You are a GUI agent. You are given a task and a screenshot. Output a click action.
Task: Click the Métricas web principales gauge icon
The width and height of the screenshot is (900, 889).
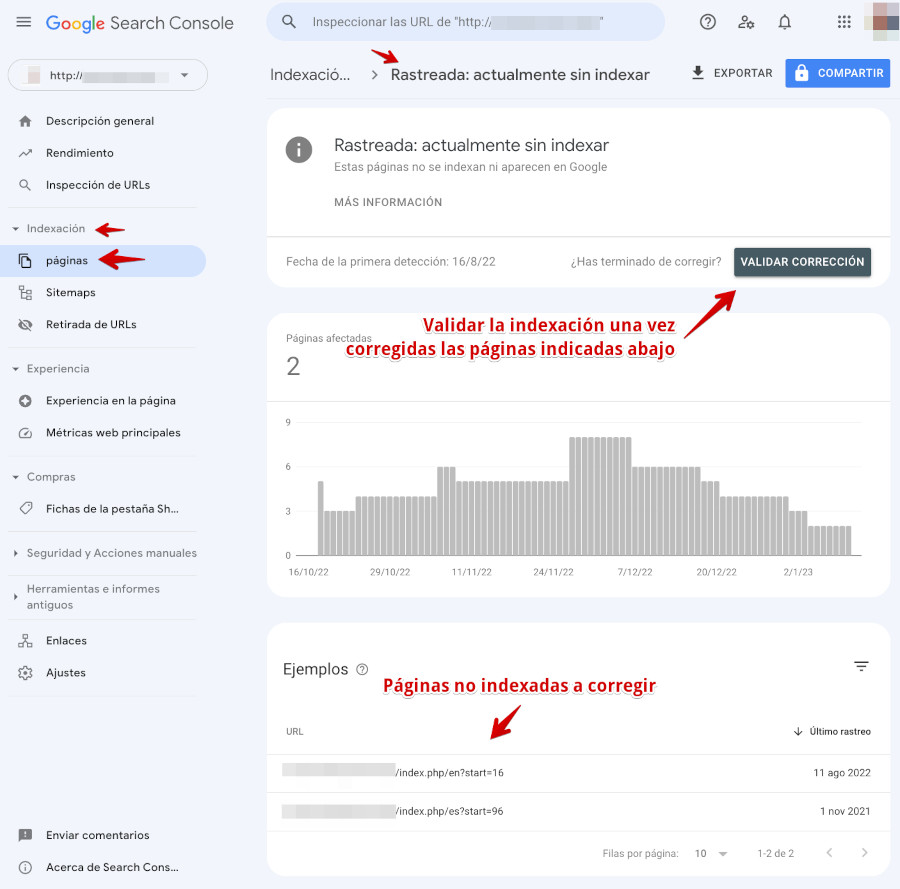[25, 433]
